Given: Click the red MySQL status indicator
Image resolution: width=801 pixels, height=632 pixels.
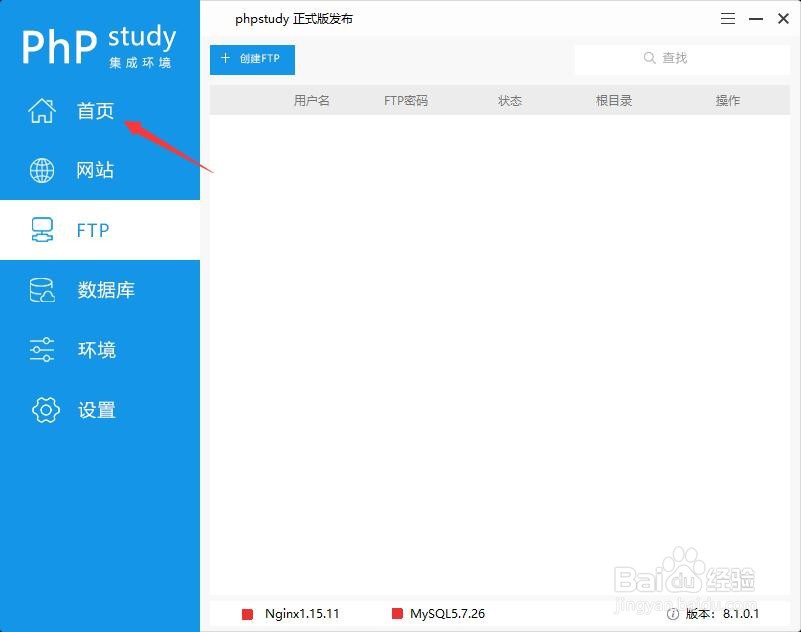Looking at the screenshot, I should [x=397, y=613].
